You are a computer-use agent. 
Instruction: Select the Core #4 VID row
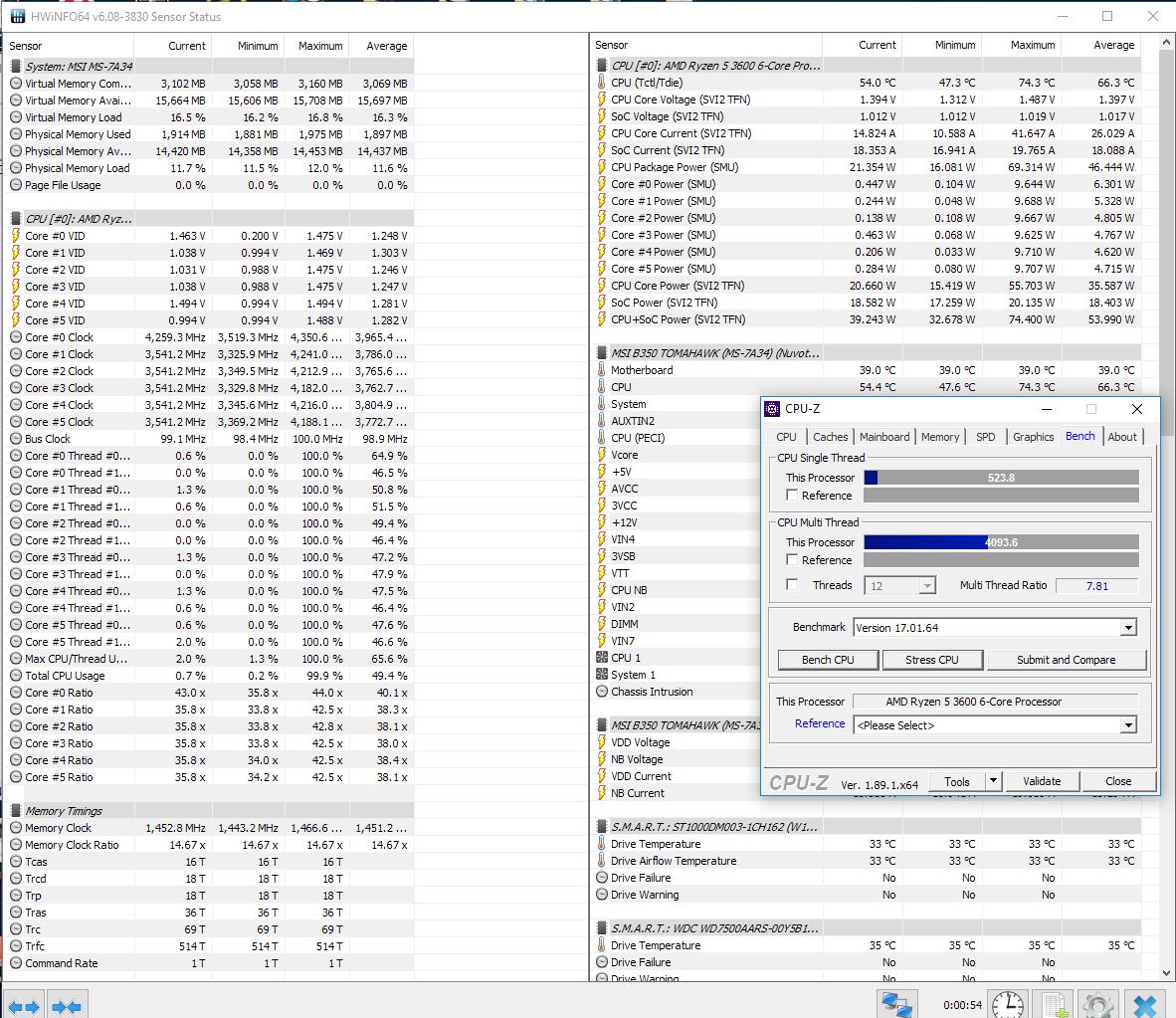[209, 304]
